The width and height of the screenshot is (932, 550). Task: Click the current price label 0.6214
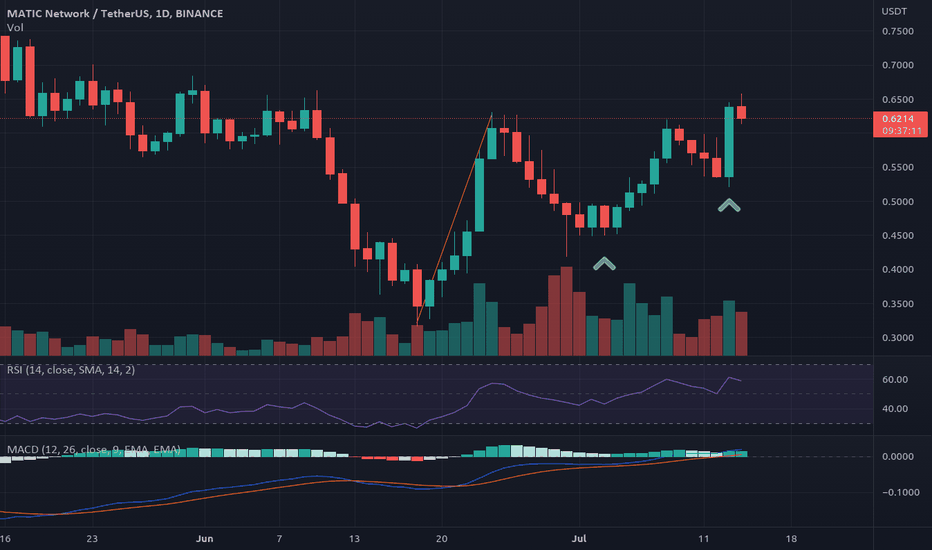tap(898, 119)
